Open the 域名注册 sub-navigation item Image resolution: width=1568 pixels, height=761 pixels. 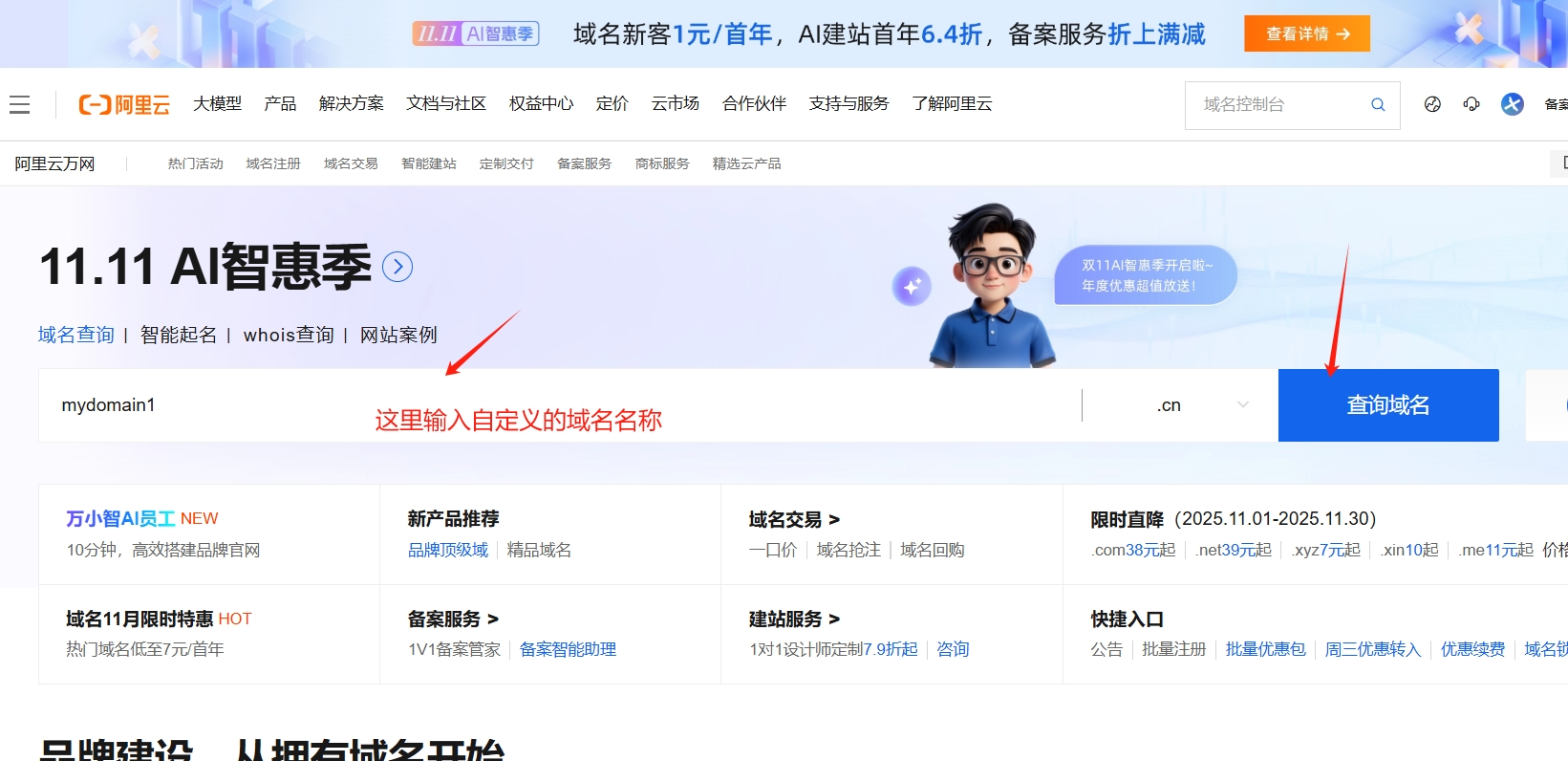click(x=273, y=163)
